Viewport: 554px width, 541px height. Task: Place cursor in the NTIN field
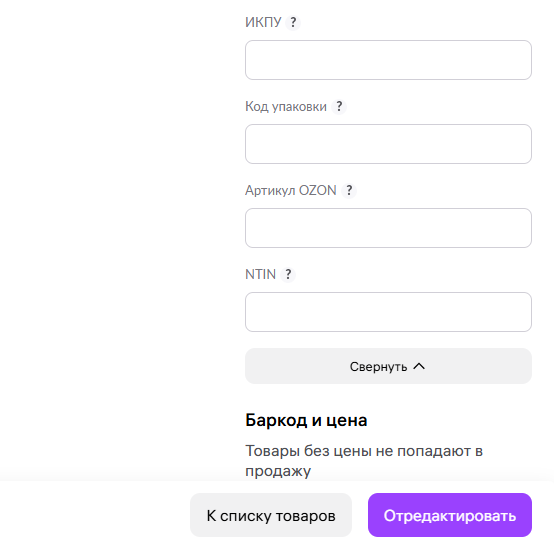[x=388, y=312]
